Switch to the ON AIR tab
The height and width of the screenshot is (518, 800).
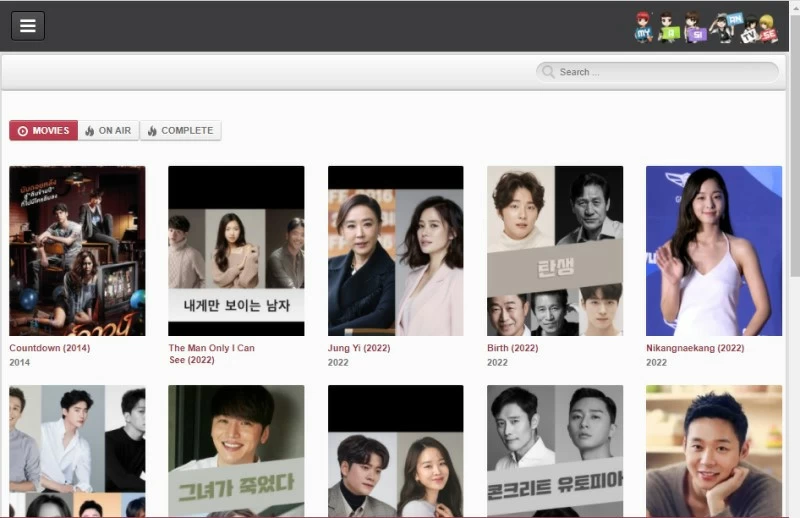[108, 131]
